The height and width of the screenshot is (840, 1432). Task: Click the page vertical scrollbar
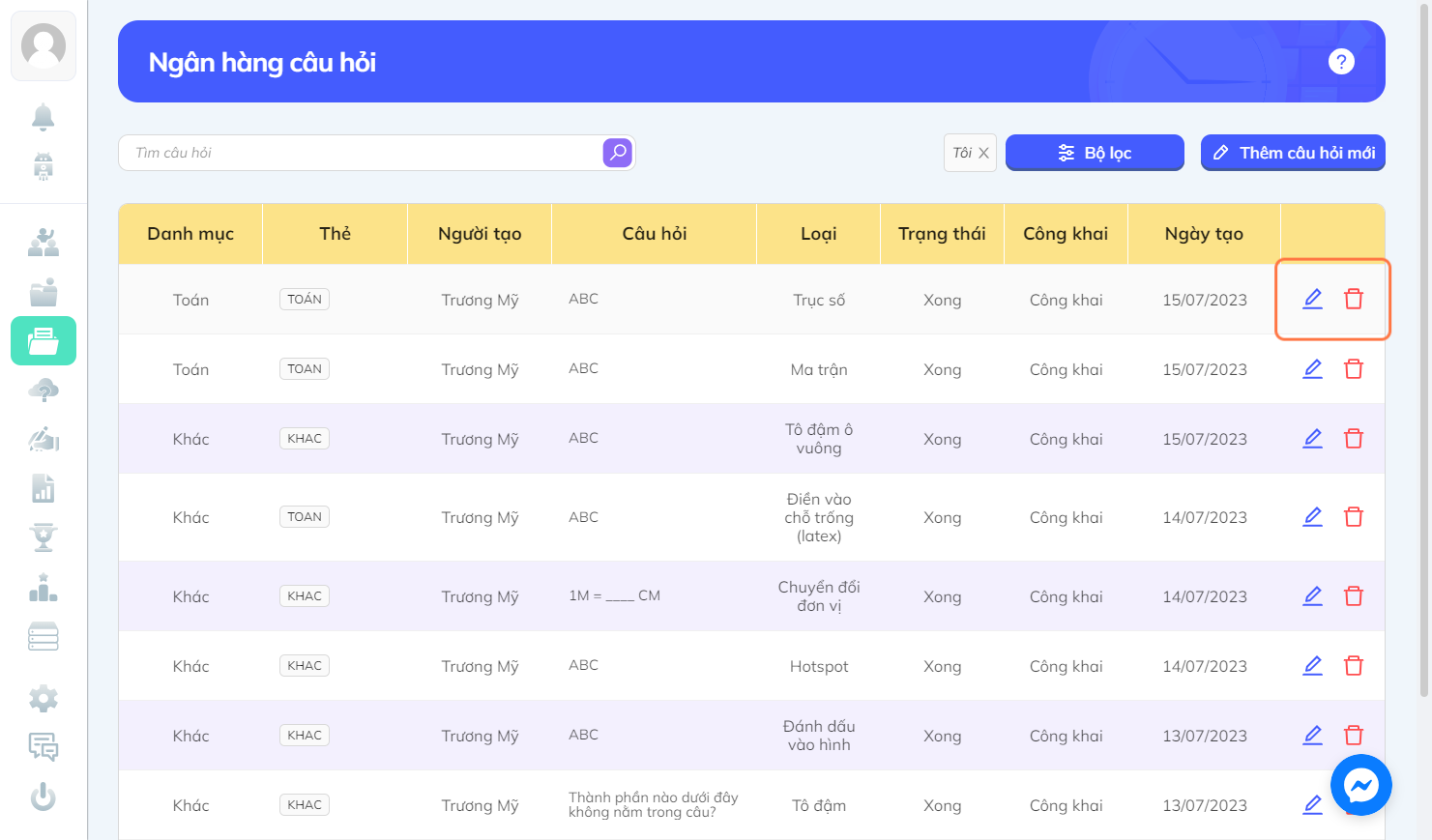(x=1424, y=348)
